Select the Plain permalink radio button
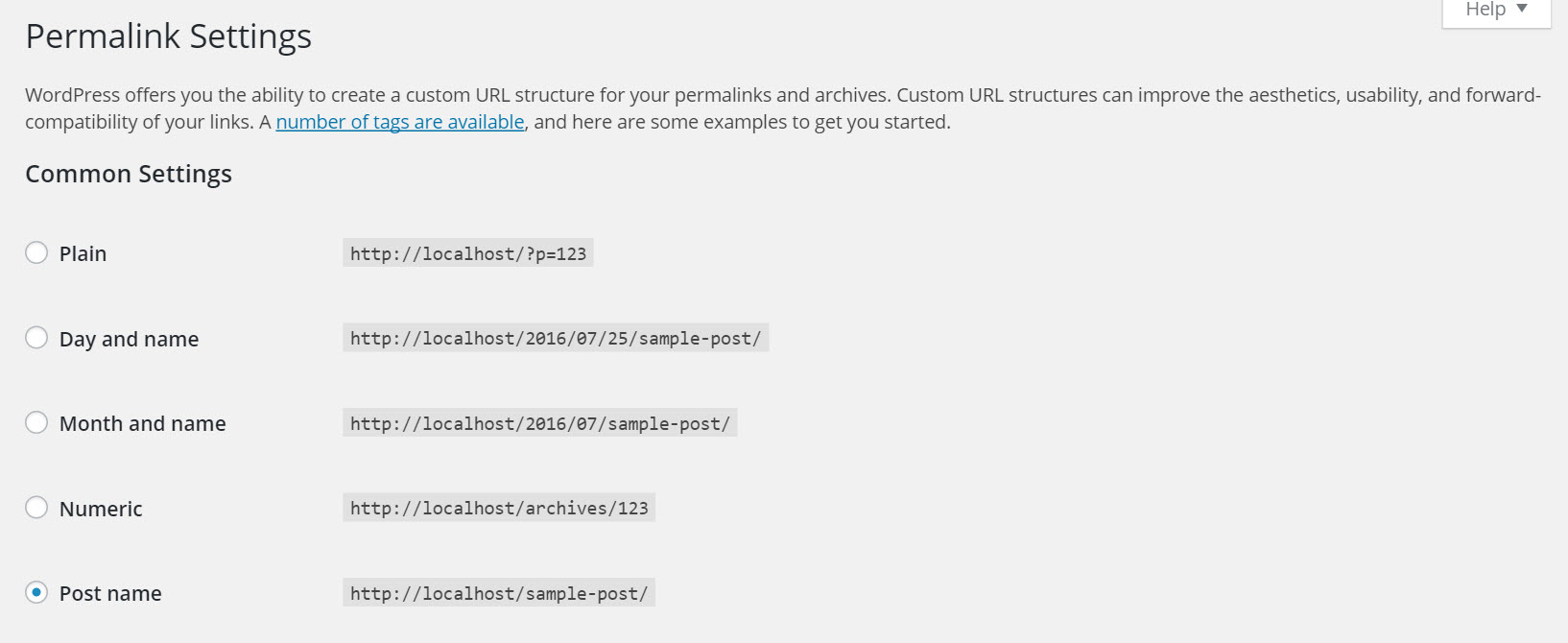Screen dimensions: 1568x643 [x=36, y=252]
